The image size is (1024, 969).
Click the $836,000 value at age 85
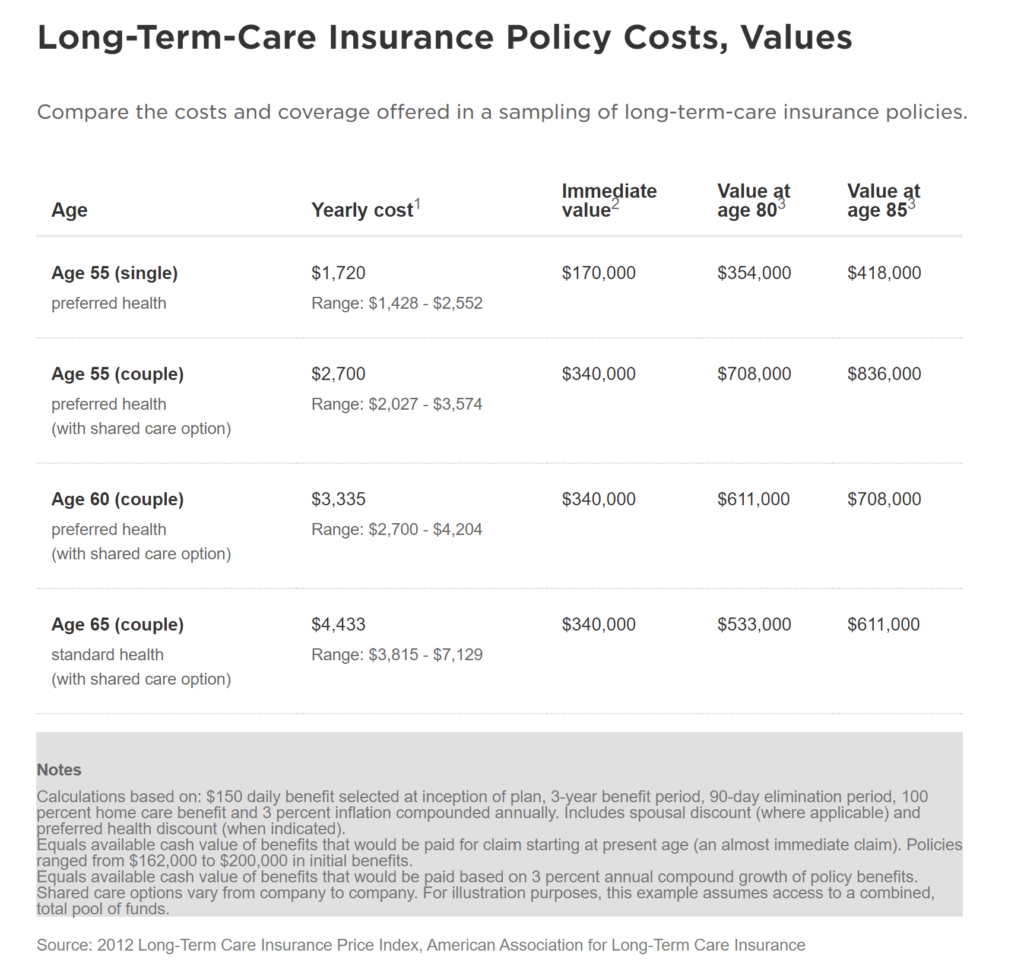tap(884, 374)
